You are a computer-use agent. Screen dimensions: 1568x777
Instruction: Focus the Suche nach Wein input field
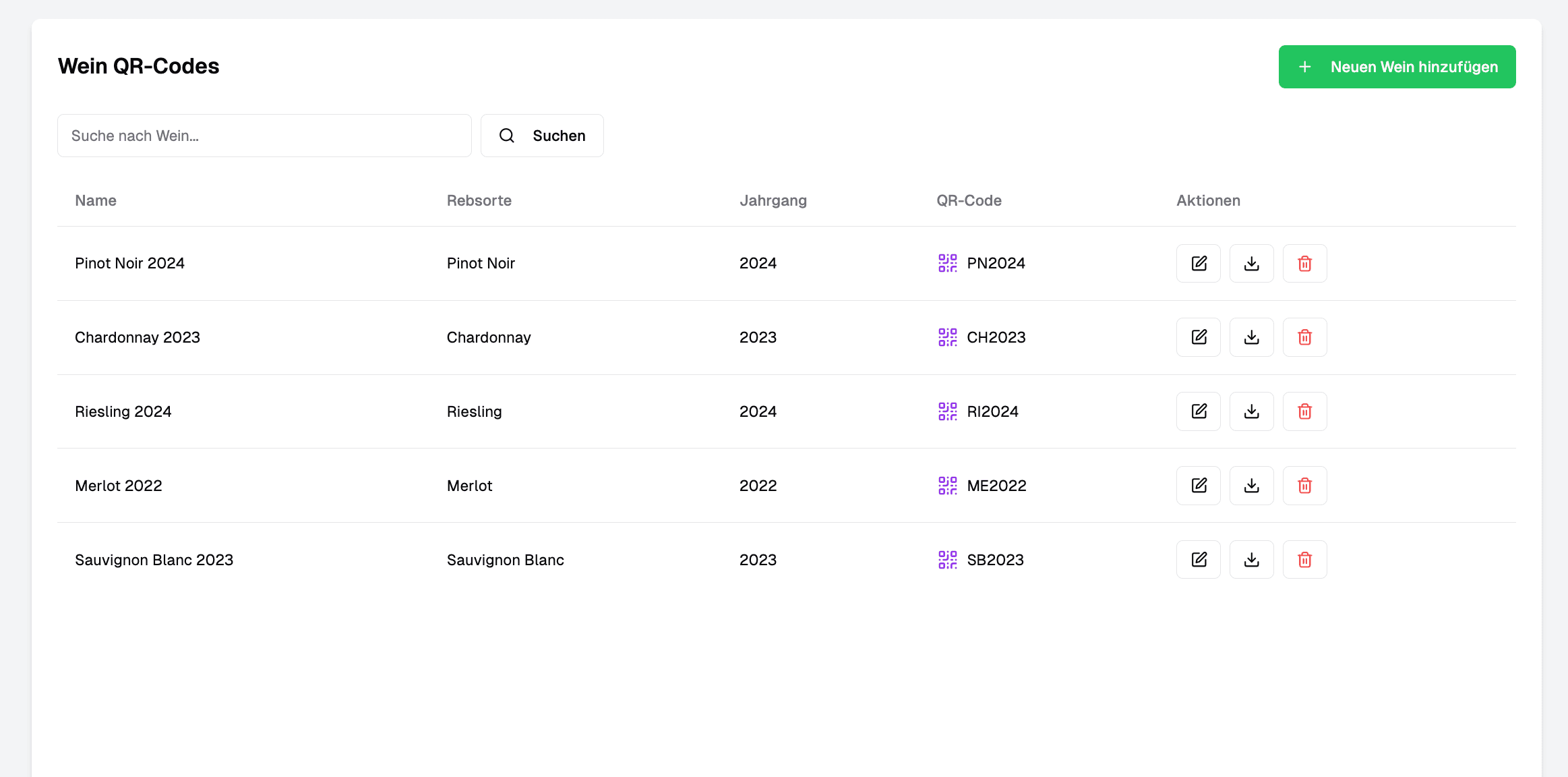264,136
